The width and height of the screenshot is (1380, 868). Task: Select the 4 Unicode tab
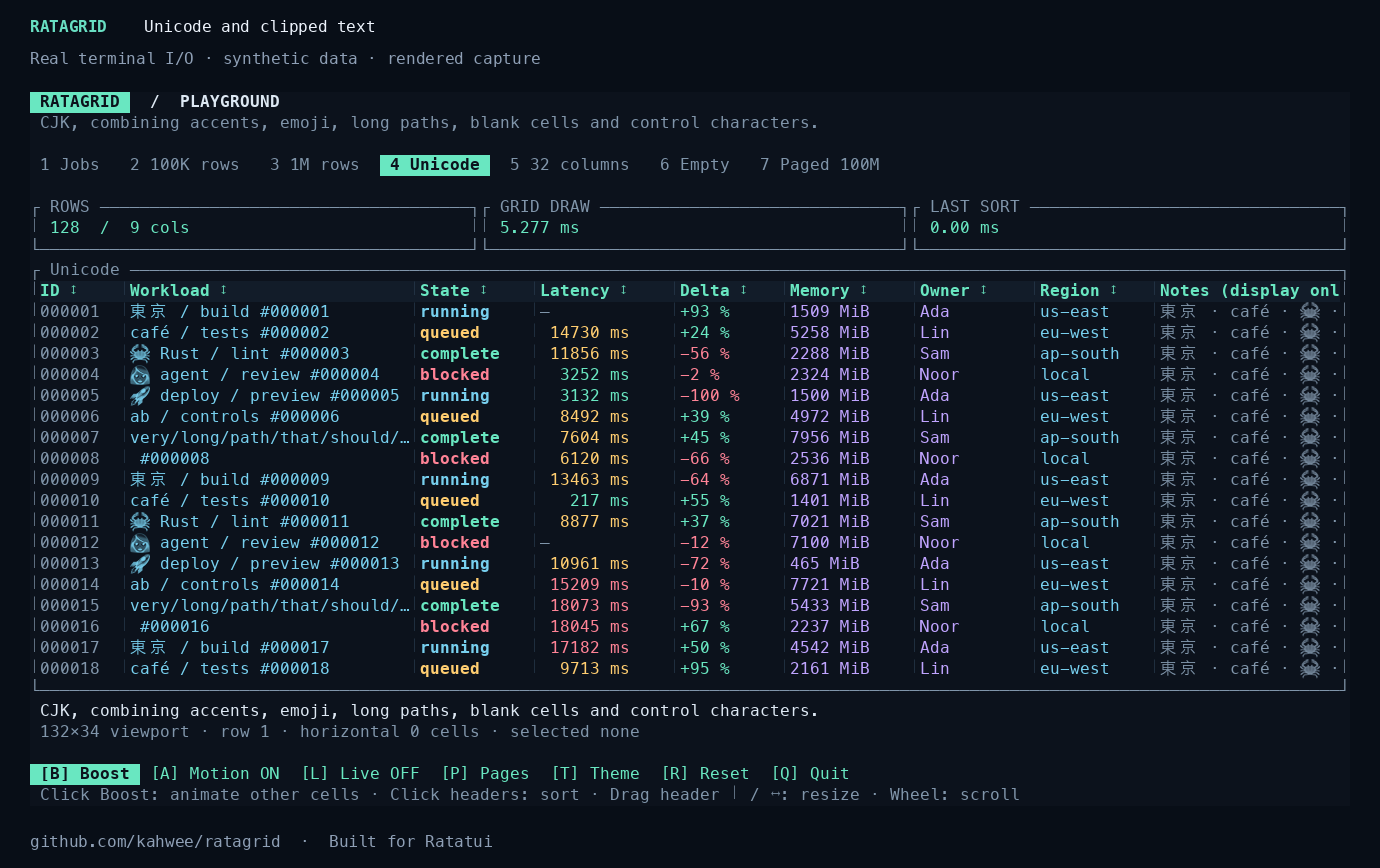tap(435, 164)
